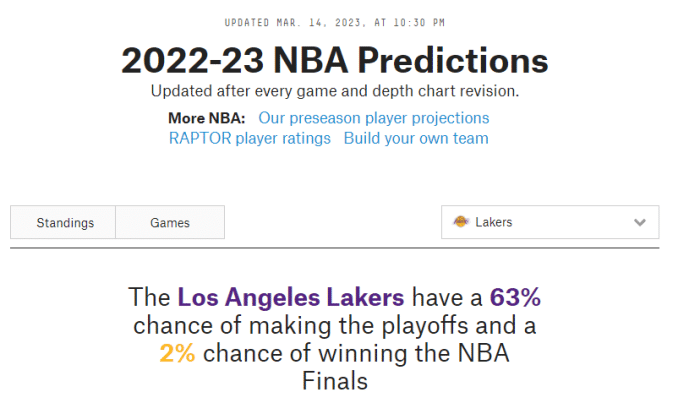
Task: Click the "Updated after every game" subtitle
Action: click(335, 91)
